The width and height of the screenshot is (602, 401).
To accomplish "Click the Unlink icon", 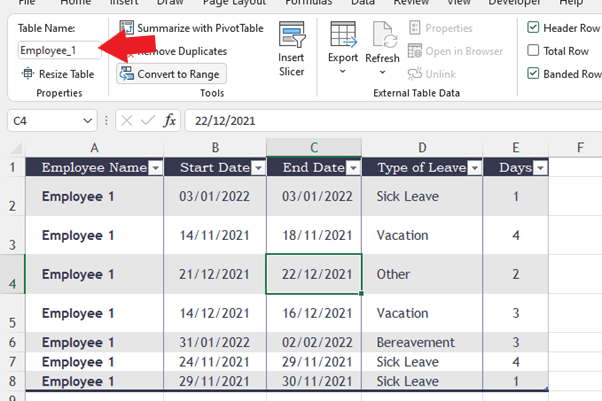I will coord(415,74).
